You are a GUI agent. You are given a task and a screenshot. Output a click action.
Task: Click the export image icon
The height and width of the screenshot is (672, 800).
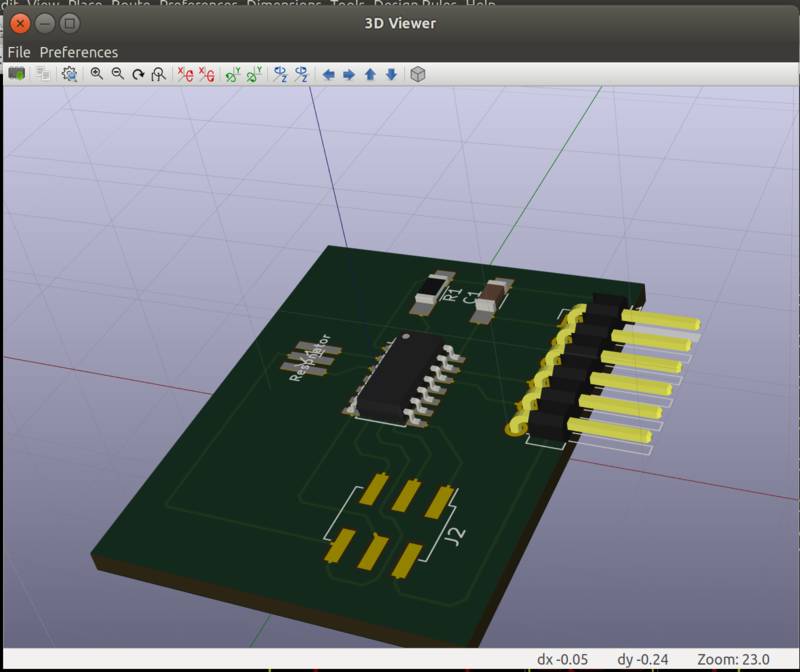42,74
